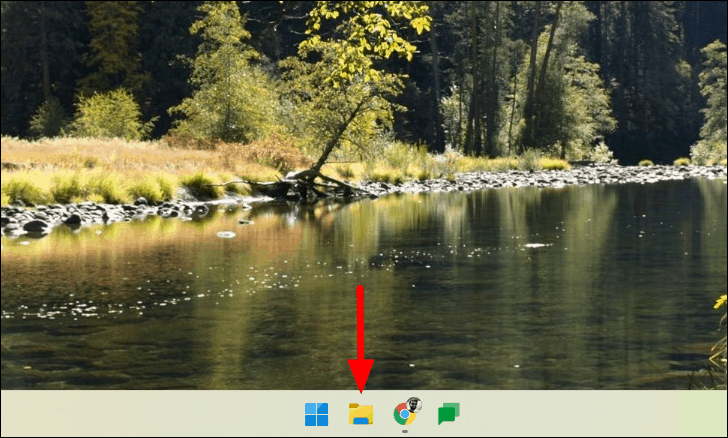Open Google Chrome from the taskbar
728x438 pixels.
[x=407, y=412]
